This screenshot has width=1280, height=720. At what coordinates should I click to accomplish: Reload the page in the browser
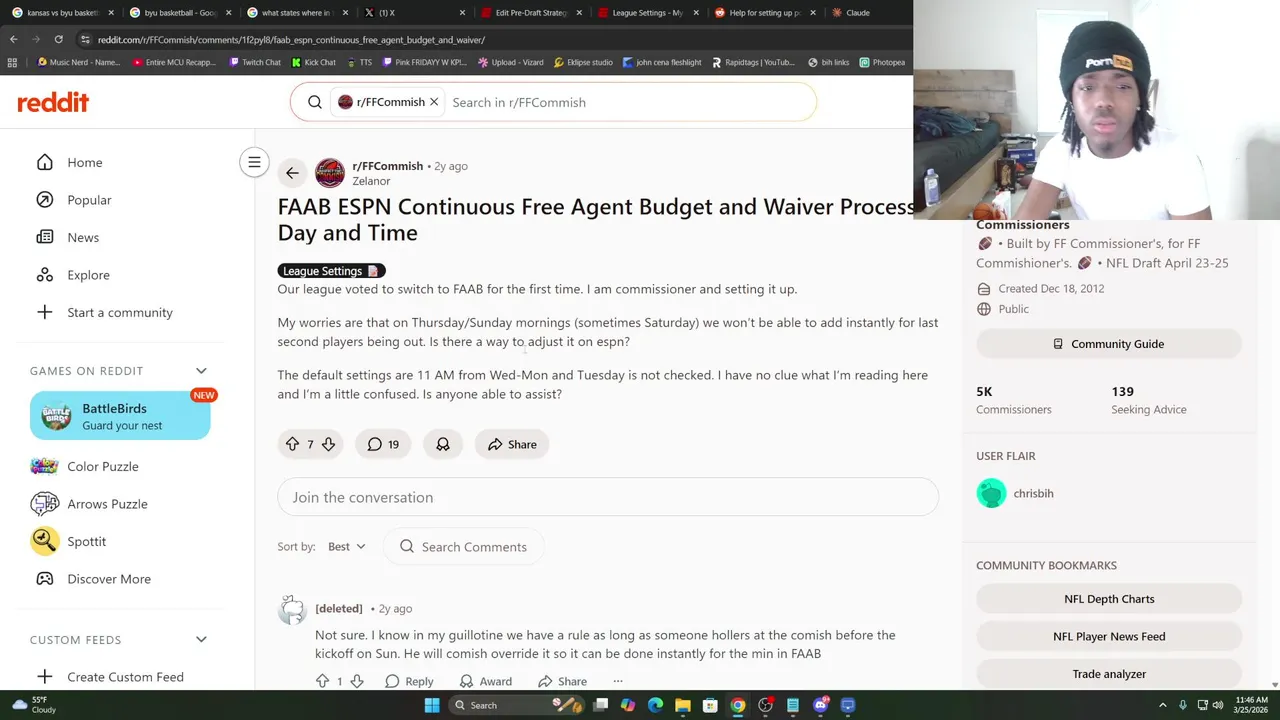click(58, 39)
